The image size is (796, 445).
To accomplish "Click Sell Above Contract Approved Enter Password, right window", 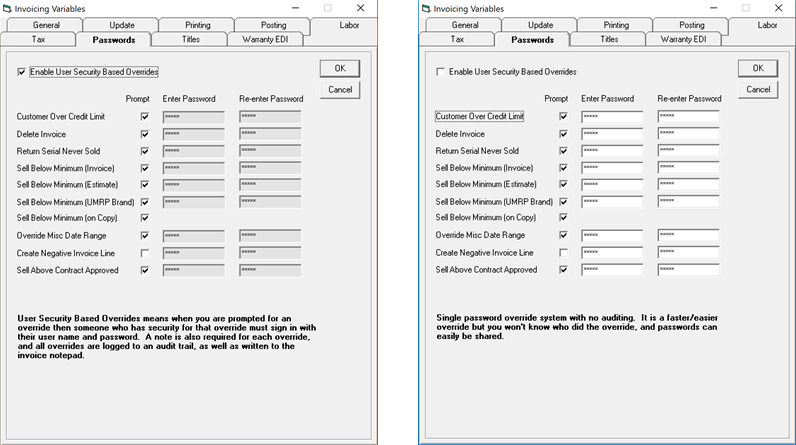I will (612, 269).
